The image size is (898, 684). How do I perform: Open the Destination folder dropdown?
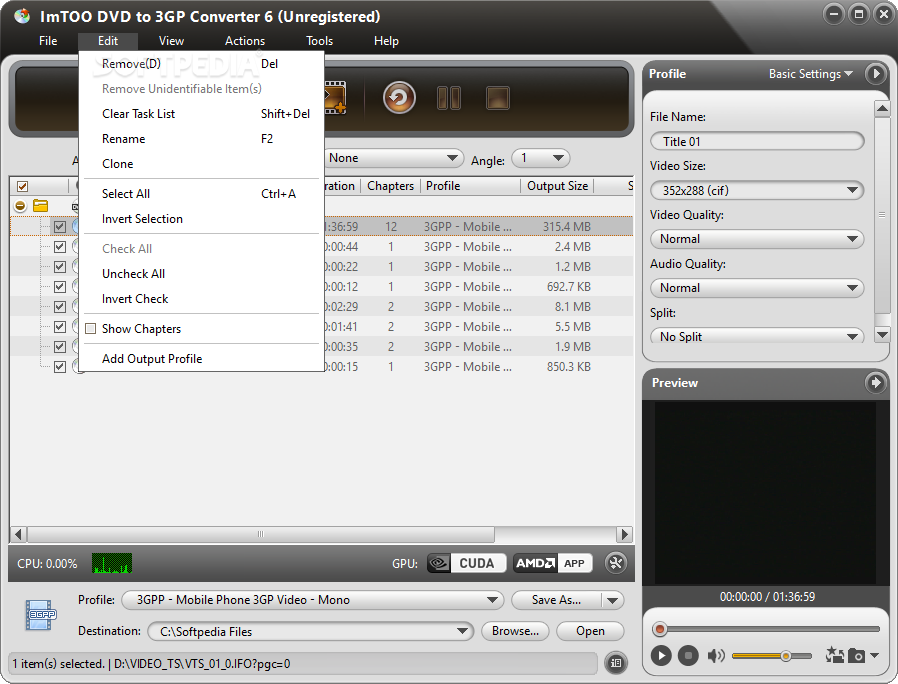(310, 631)
